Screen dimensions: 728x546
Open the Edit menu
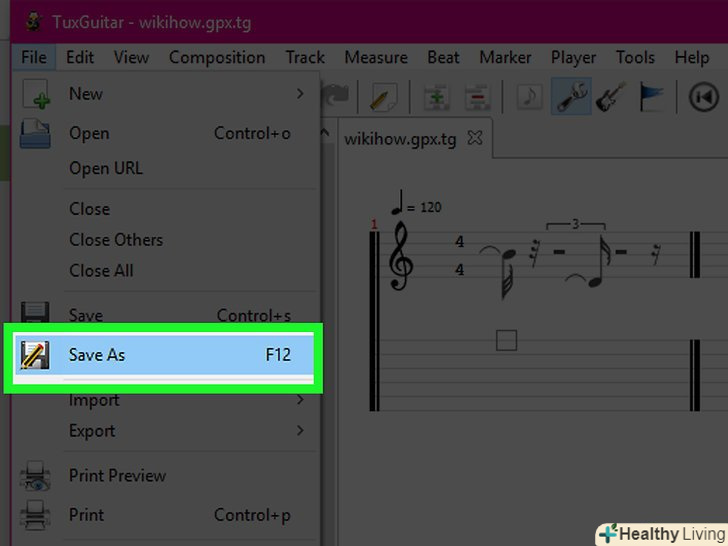[x=80, y=58]
